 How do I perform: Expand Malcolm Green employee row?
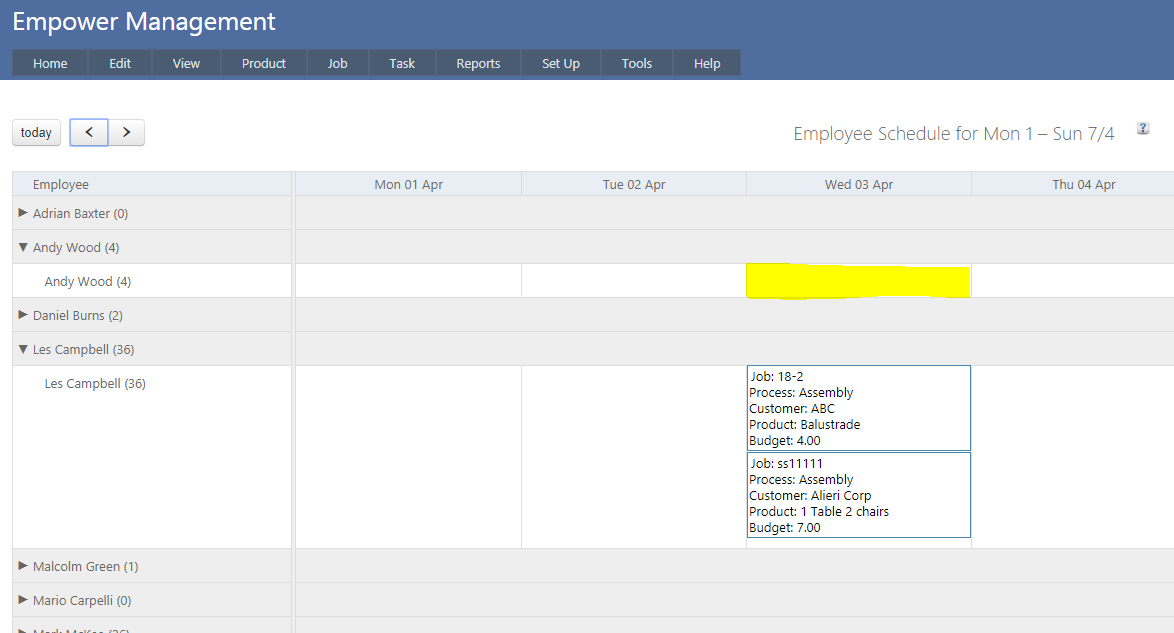tap(23, 566)
